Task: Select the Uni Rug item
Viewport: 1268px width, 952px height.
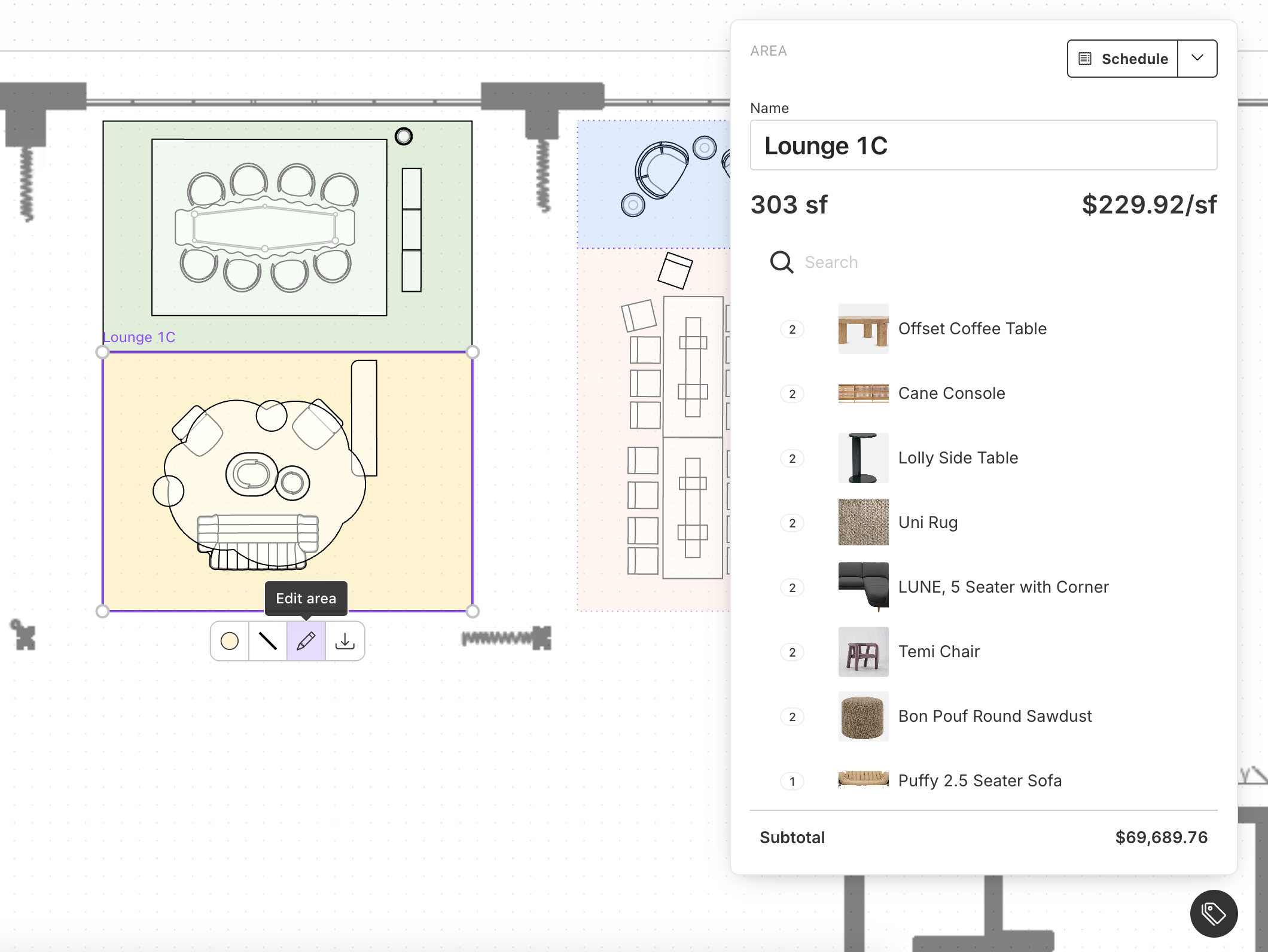Action: [928, 523]
